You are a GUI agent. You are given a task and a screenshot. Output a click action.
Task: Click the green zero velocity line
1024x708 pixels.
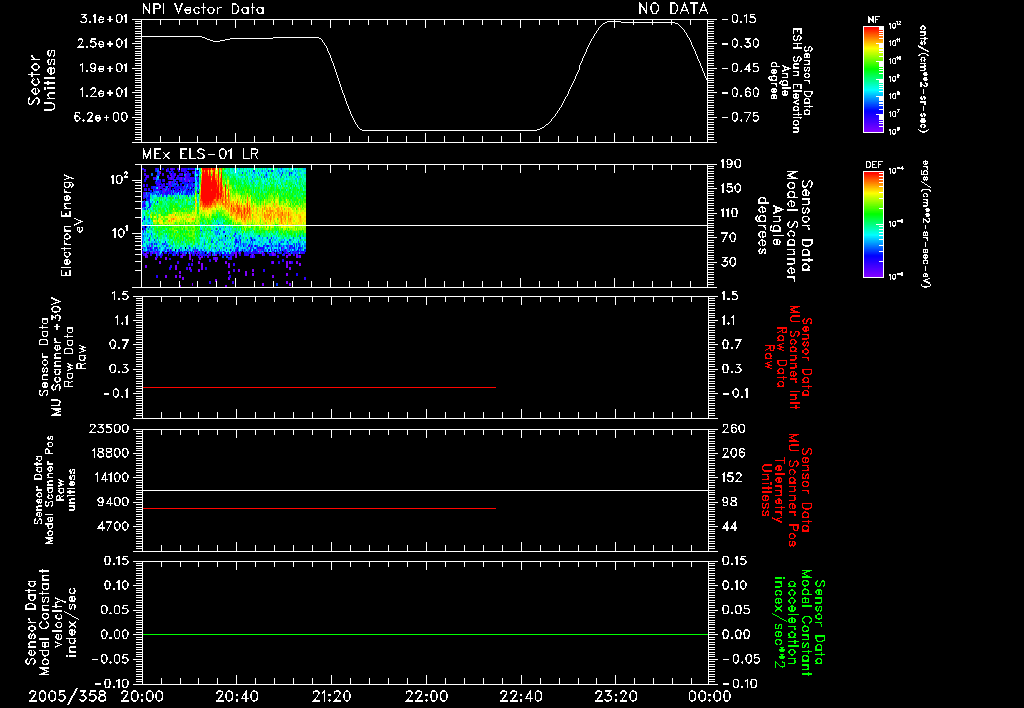424,634
